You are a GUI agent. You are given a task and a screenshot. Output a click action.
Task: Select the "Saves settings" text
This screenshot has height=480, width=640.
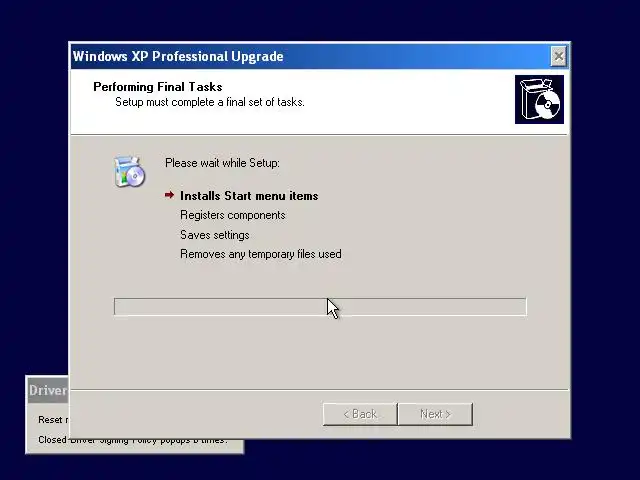point(215,235)
